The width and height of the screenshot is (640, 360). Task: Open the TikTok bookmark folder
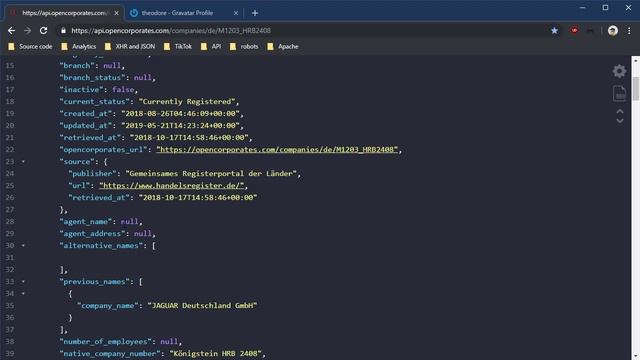(178, 47)
